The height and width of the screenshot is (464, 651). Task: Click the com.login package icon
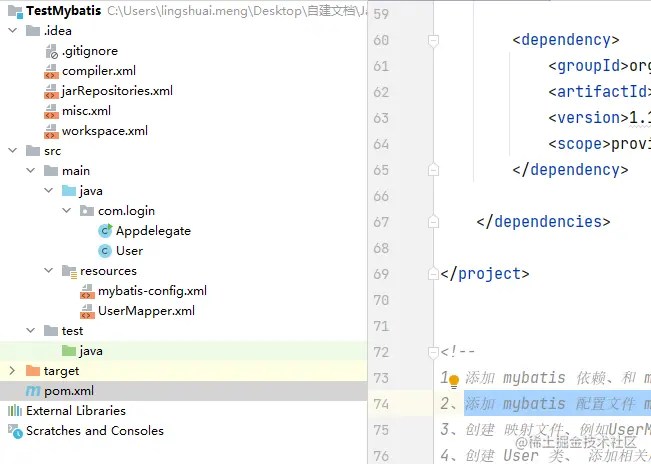pyautogui.click(x=87, y=211)
